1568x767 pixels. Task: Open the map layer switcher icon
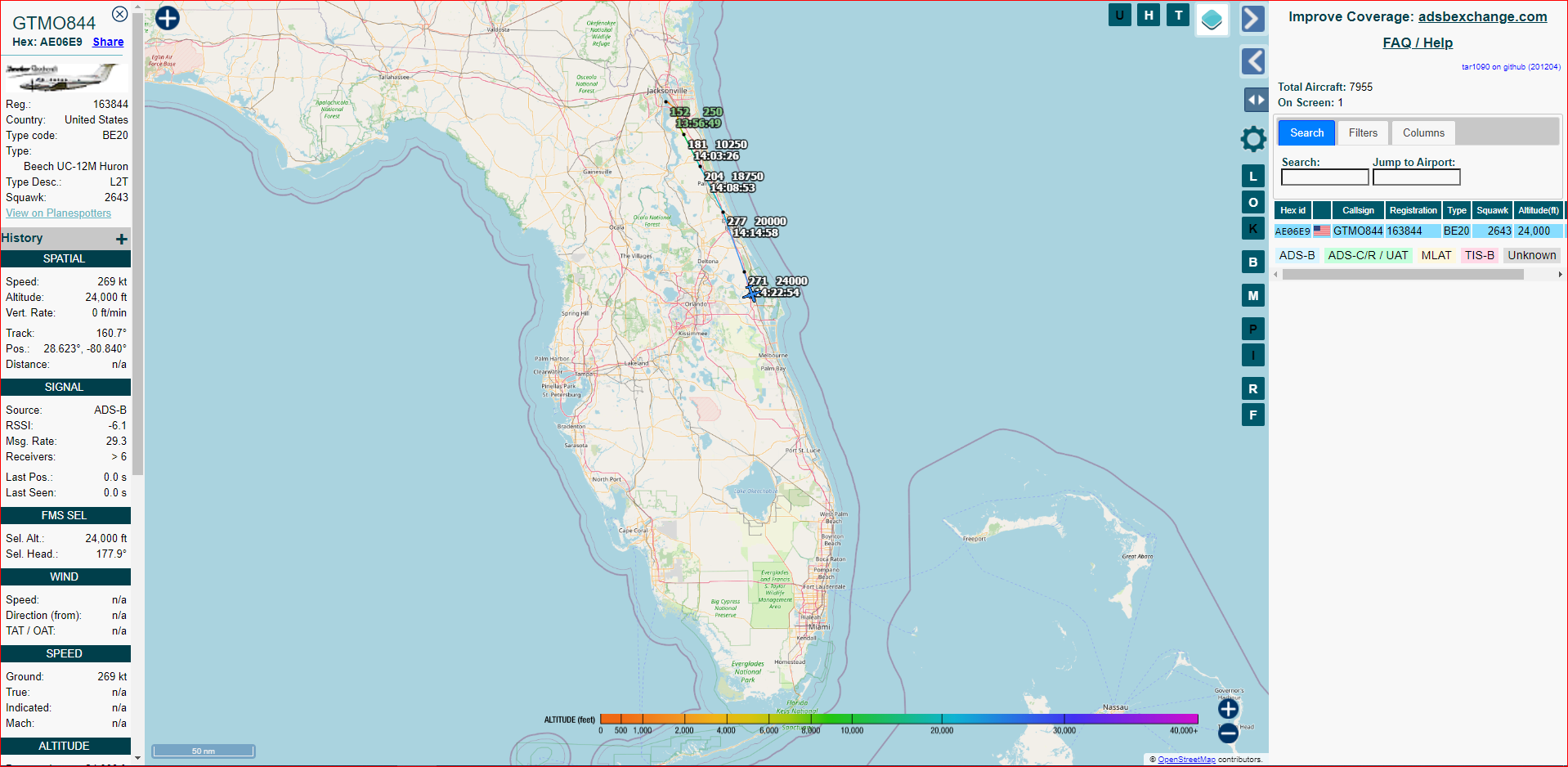tap(1212, 20)
